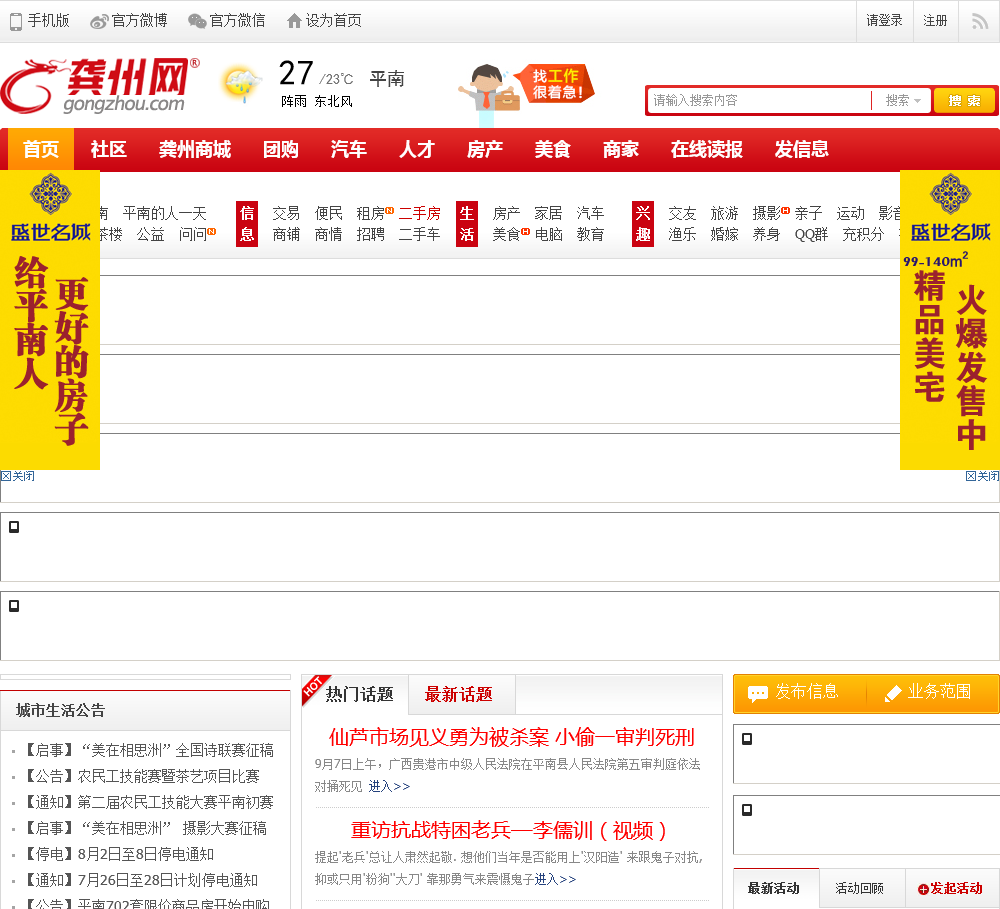Open headline 仙芦市场见义勇为被杀案 小偷一审判死刑
Screen dimensions: 1000x909
click(x=511, y=737)
